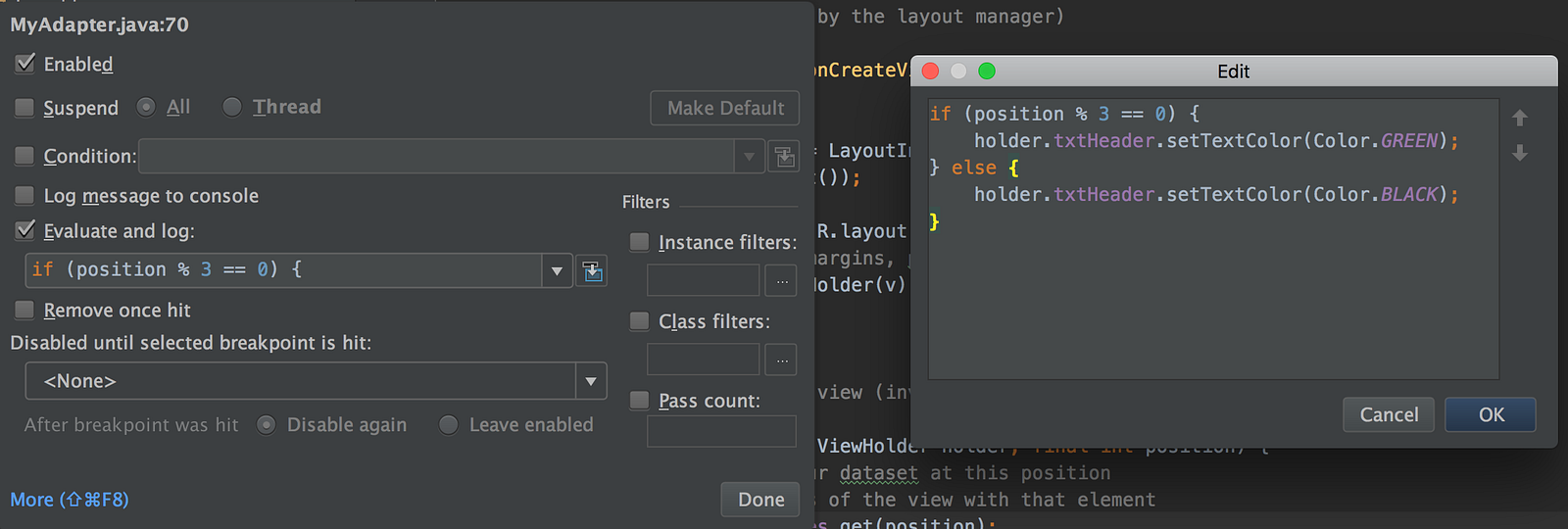Uncheck the Enabled checkbox
The width and height of the screenshot is (1568, 529).
point(25,64)
